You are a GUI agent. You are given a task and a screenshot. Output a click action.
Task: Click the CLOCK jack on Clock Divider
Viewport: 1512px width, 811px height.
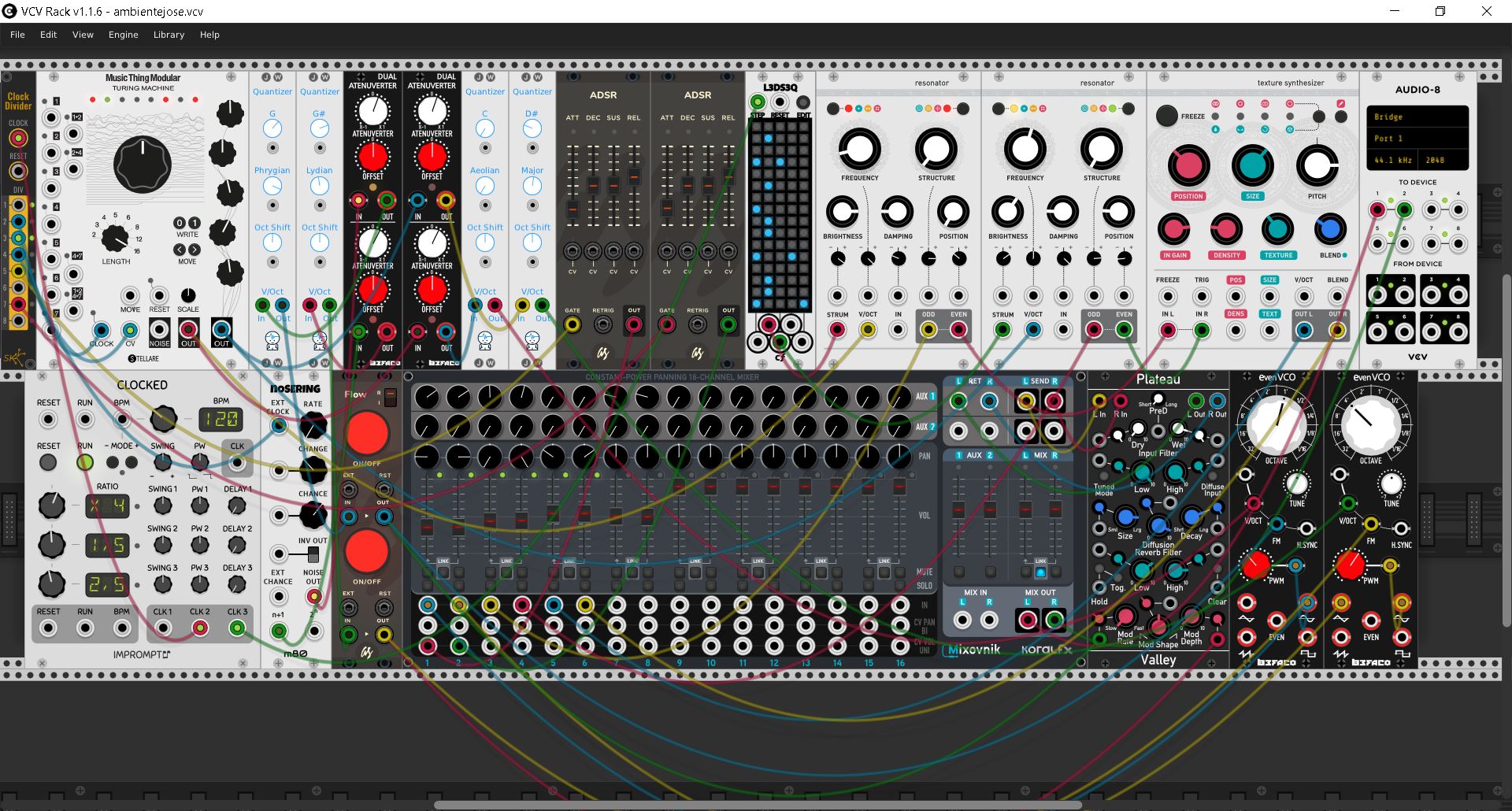click(x=17, y=139)
